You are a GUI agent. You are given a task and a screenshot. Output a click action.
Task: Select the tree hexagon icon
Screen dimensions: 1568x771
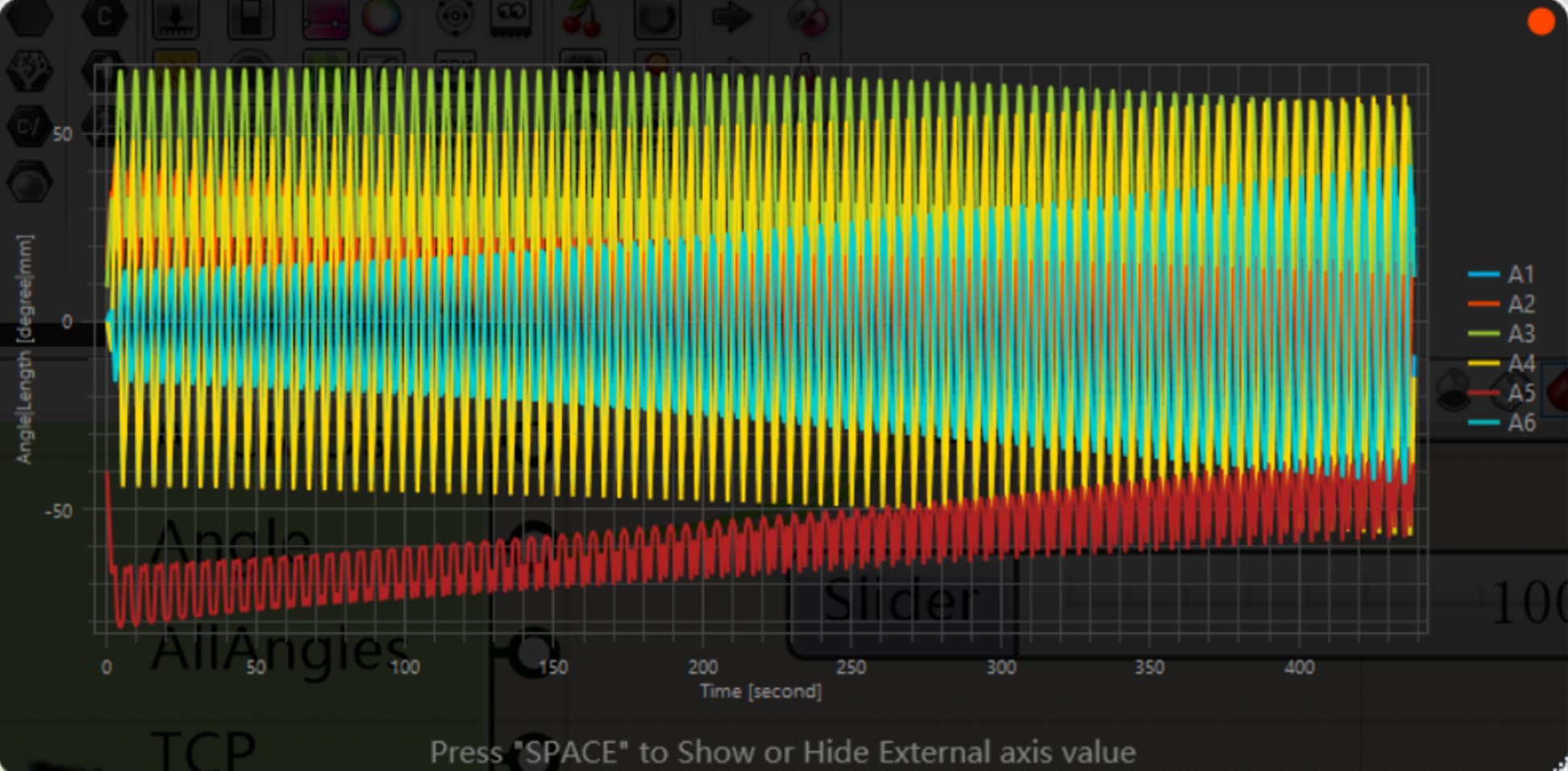pyautogui.click(x=29, y=72)
